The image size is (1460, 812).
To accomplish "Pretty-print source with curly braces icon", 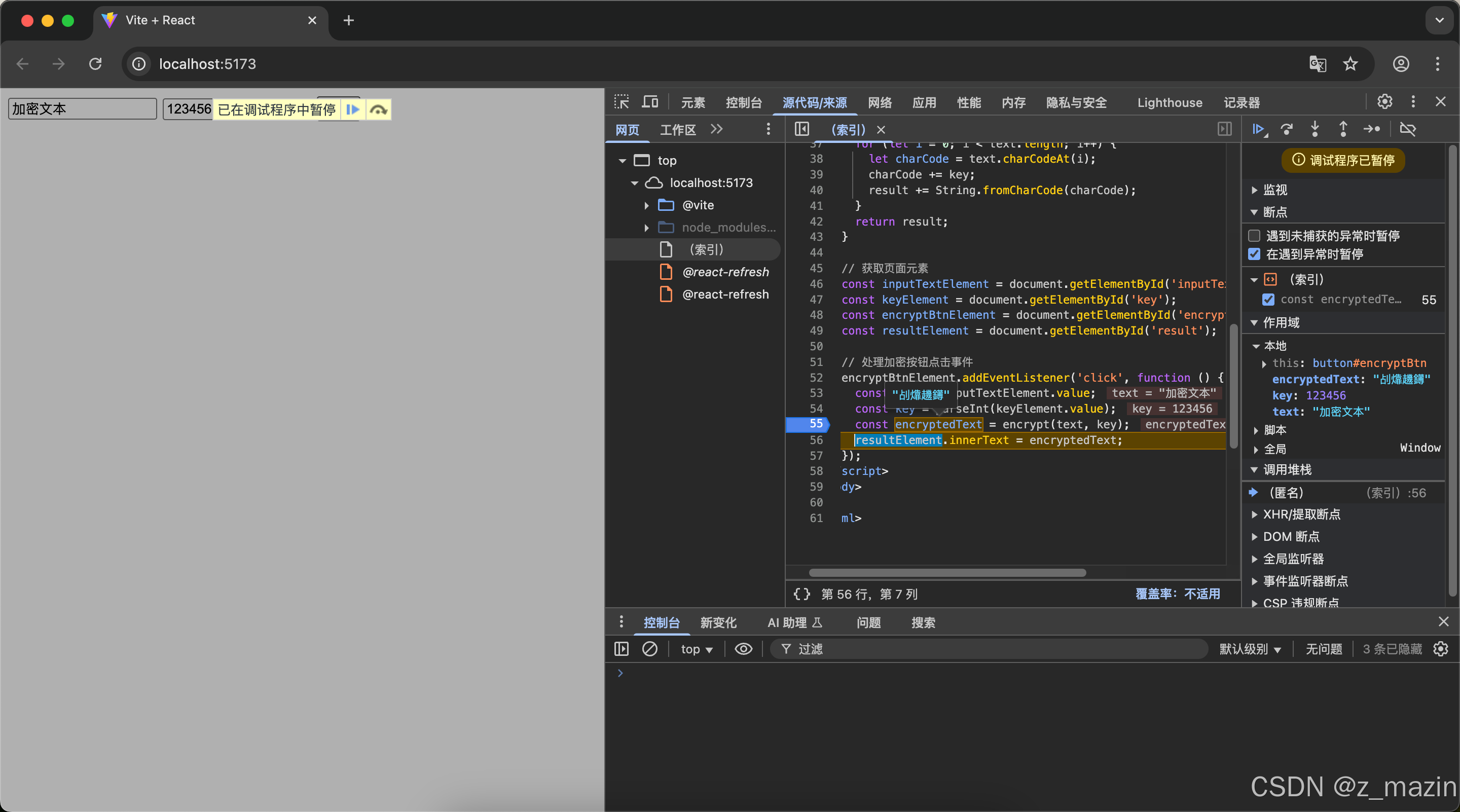I will coord(801,594).
